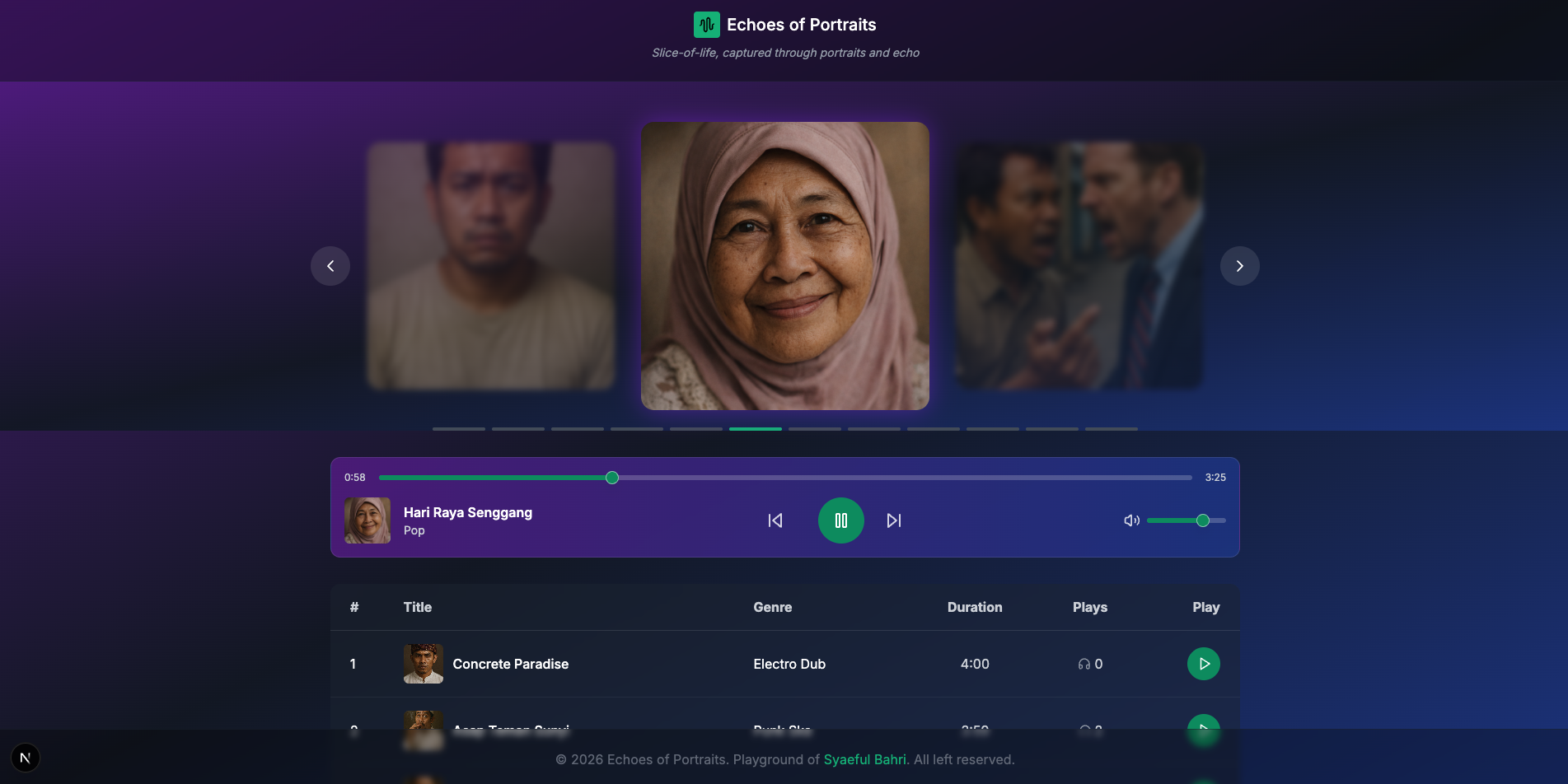This screenshot has height=784, width=1568.
Task: Select the last carousel indicator dash
Action: click(1111, 429)
